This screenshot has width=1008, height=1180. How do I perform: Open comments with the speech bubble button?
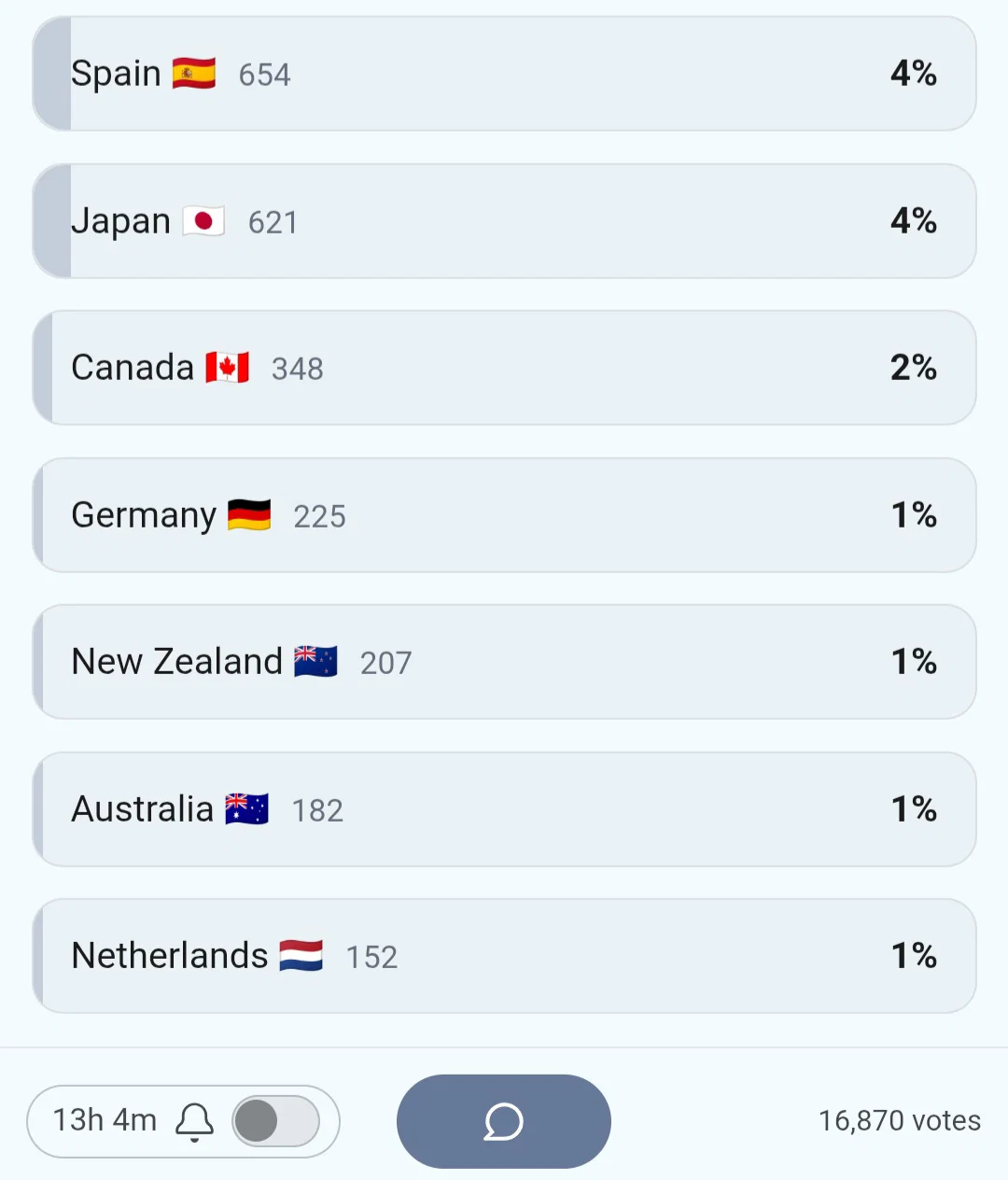(504, 1121)
